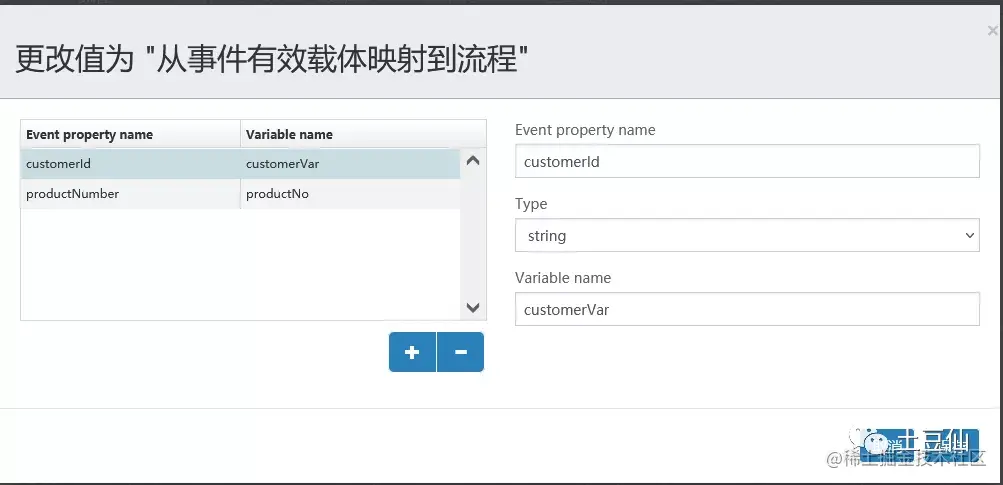Add a new mapping row with plus button
1003x485 pixels.
[x=413, y=352]
